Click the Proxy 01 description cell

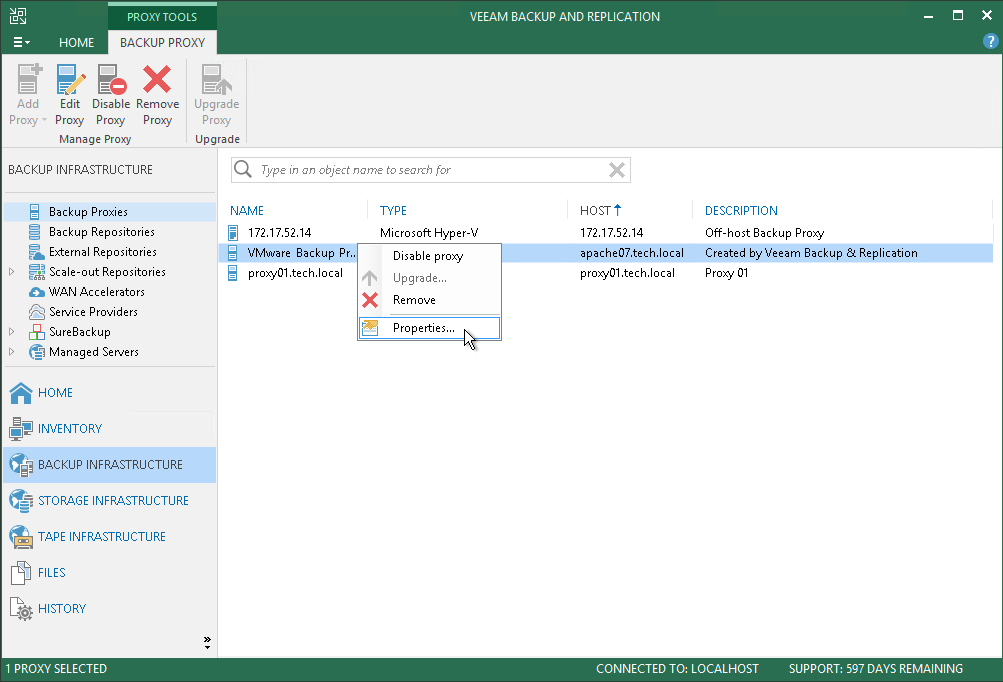tap(727, 273)
